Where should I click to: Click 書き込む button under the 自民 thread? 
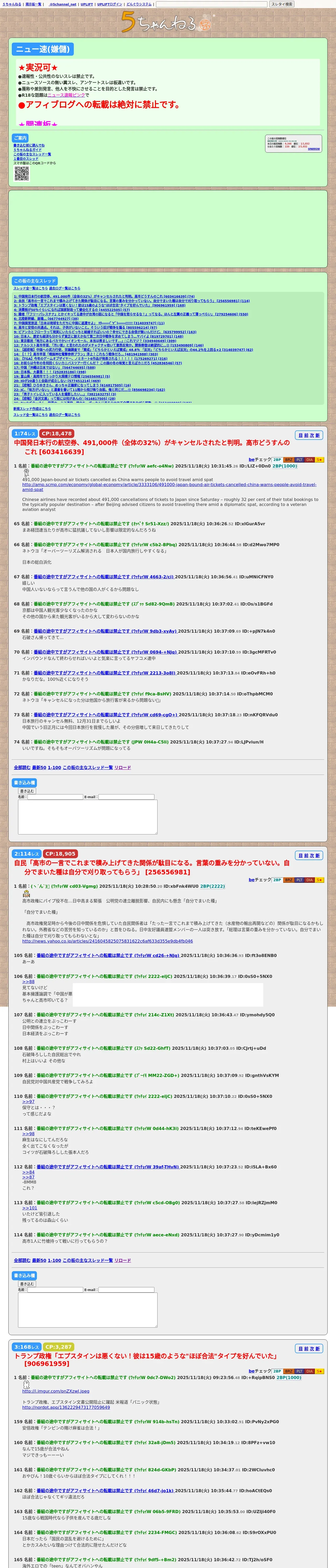point(27,1284)
